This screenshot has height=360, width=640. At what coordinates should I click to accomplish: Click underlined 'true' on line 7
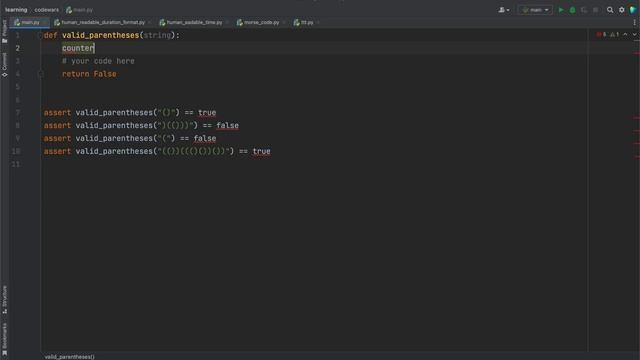(207, 113)
